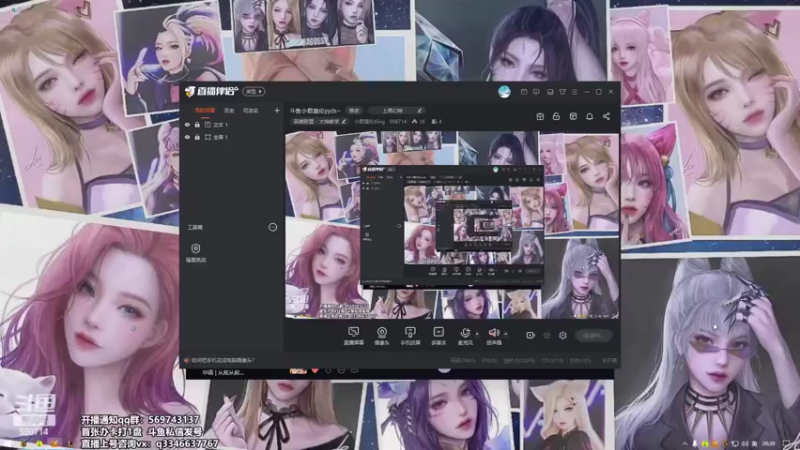Toggle visibility eye of 全屏 1 layer
This screenshot has width=800, height=450.
[187, 137]
